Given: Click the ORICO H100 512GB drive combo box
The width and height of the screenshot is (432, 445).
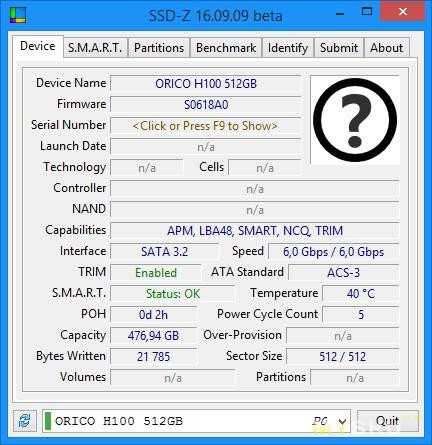Looking at the screenshot, I should [196, 421].
